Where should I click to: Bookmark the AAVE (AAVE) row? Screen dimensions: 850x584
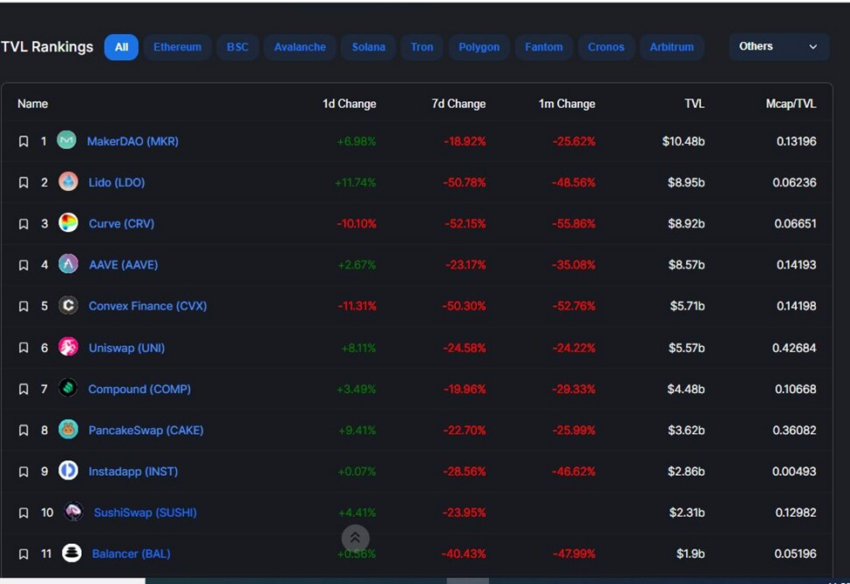tap(23, 265)
